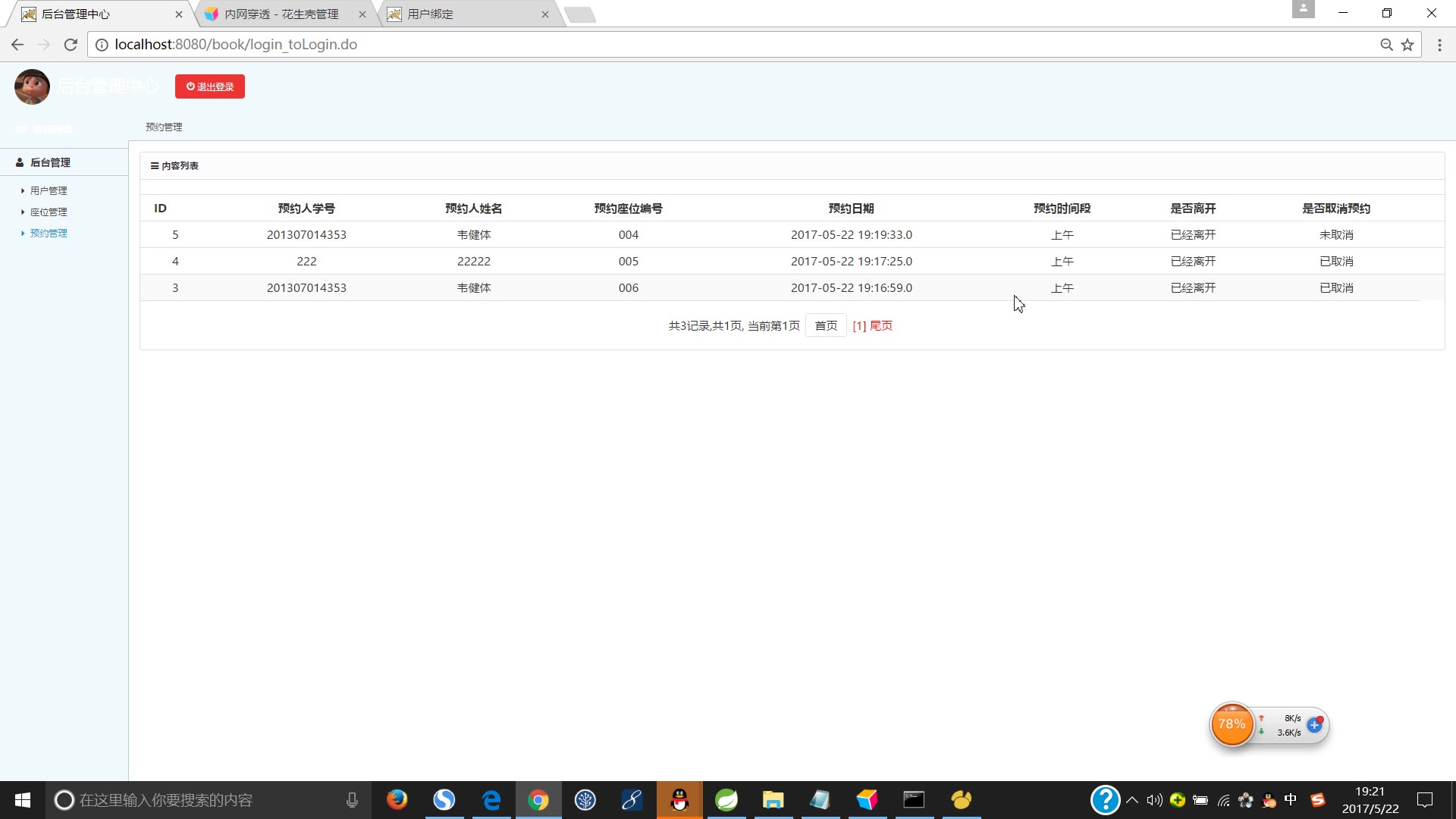The image size is (1456, 819).
Task: Open 用户管理 in the sidebar
Action: click(49, 190)
